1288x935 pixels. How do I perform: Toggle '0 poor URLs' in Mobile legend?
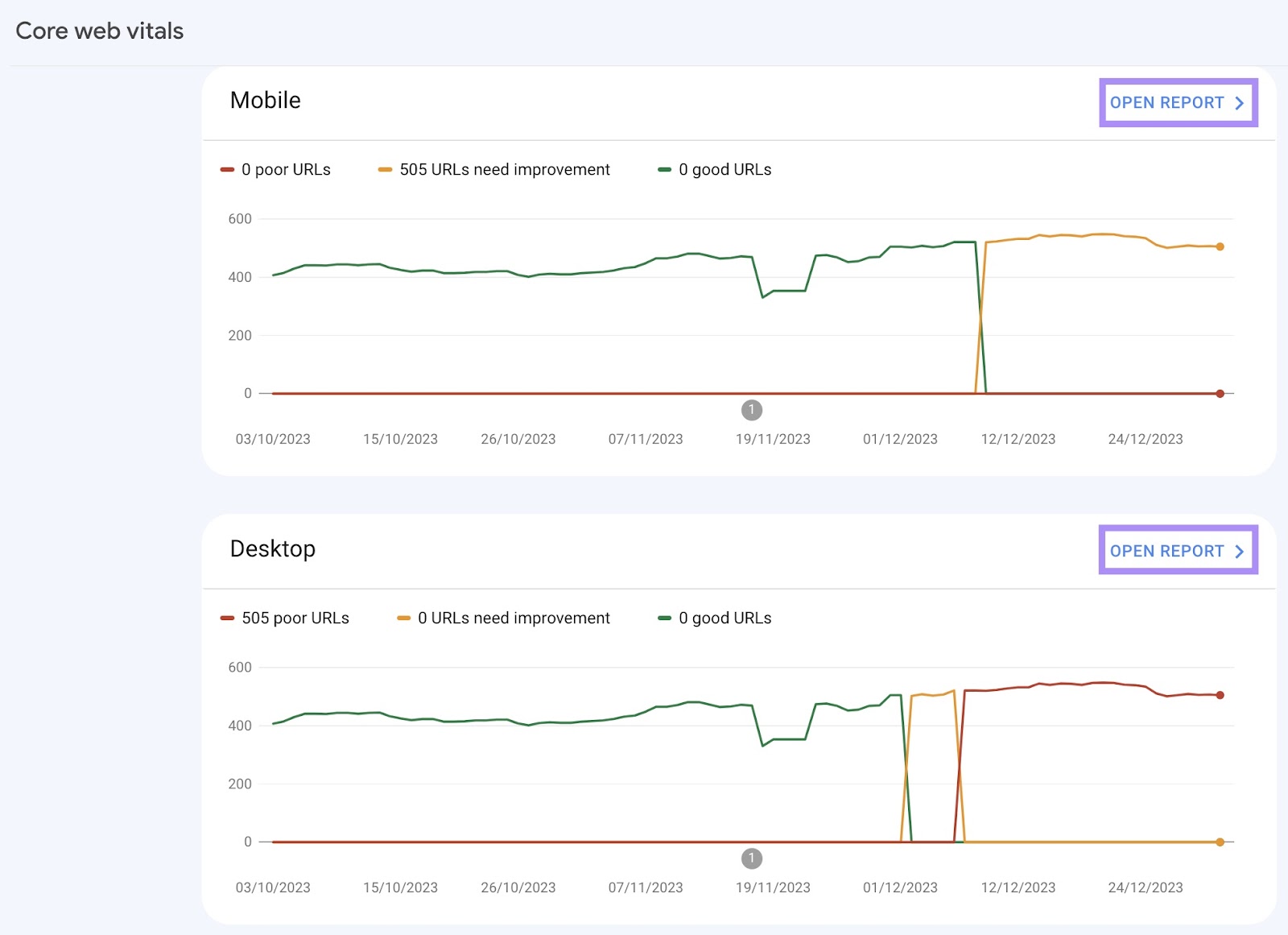coord(277,169)
